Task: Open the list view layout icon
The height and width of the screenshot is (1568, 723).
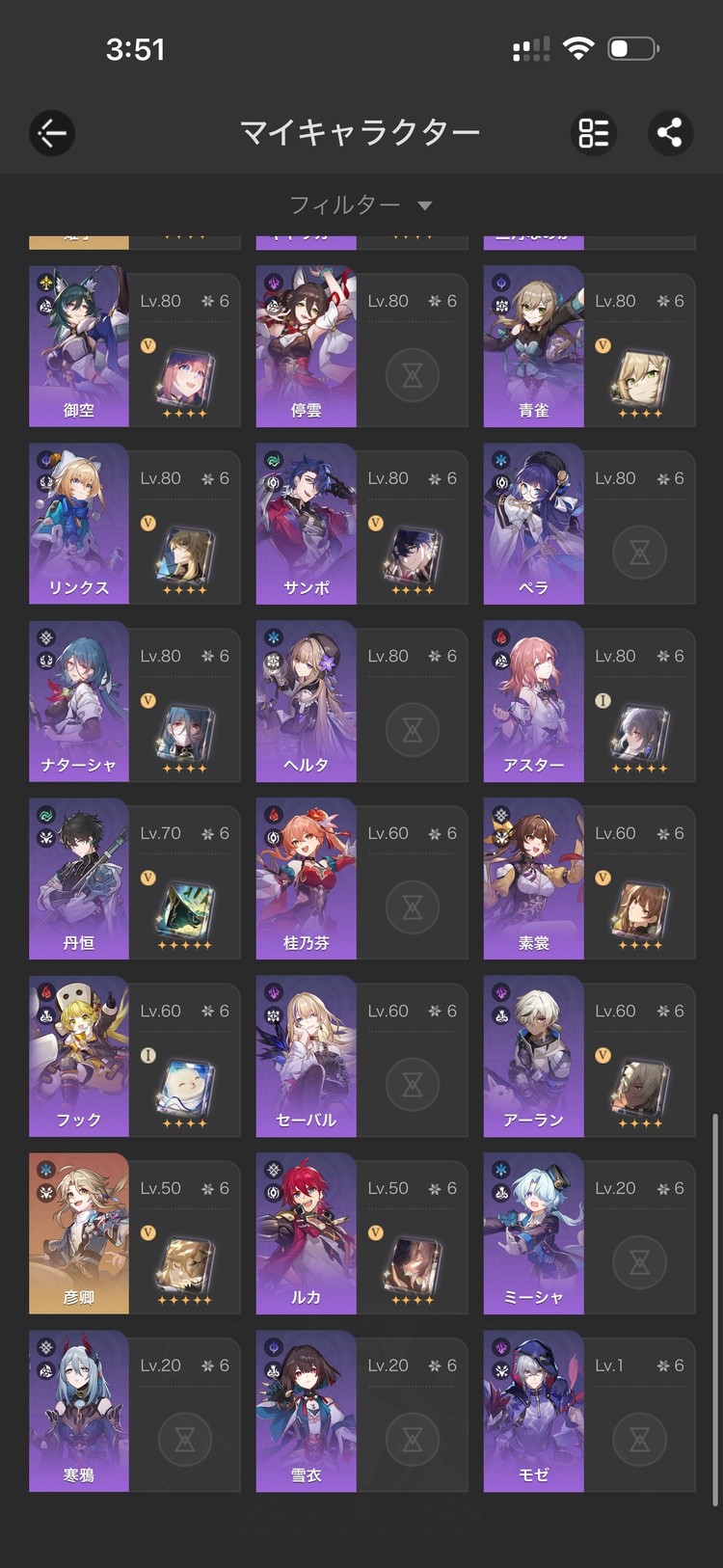Action: tap(594, 133)
